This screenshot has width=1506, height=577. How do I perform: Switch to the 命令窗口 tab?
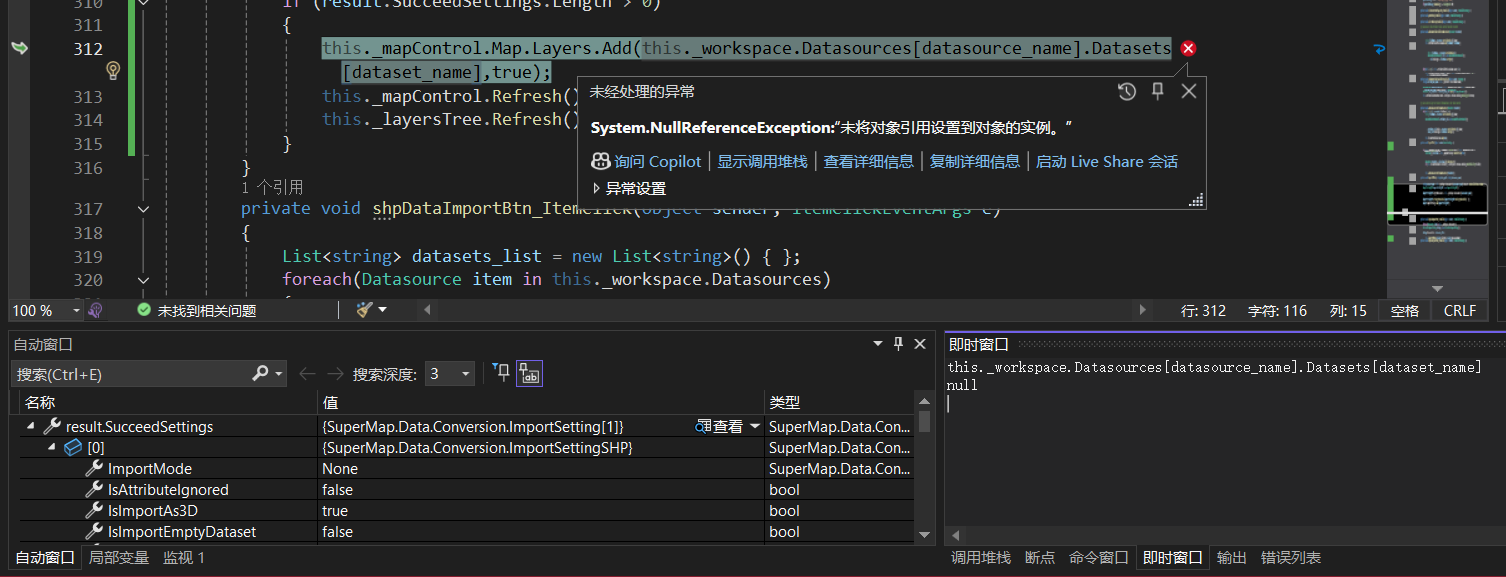click(x=1099, y=558)
